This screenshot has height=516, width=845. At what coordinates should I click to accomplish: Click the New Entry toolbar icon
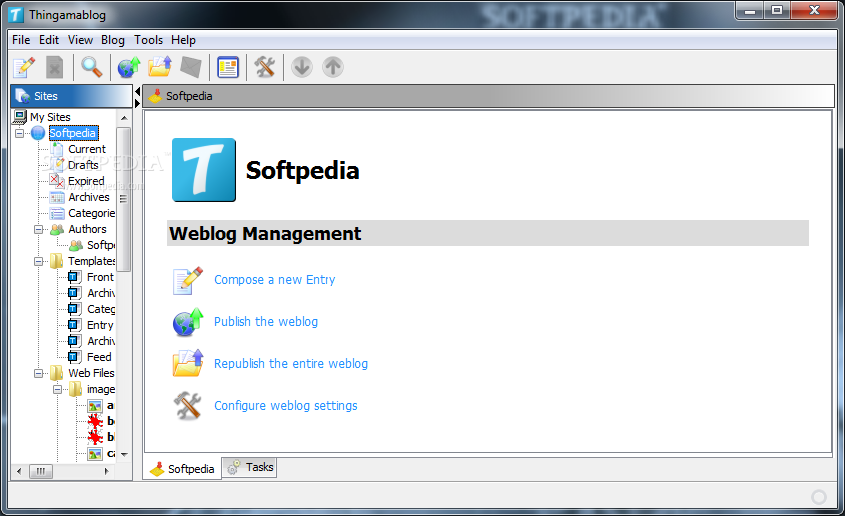tap(24, 67)
